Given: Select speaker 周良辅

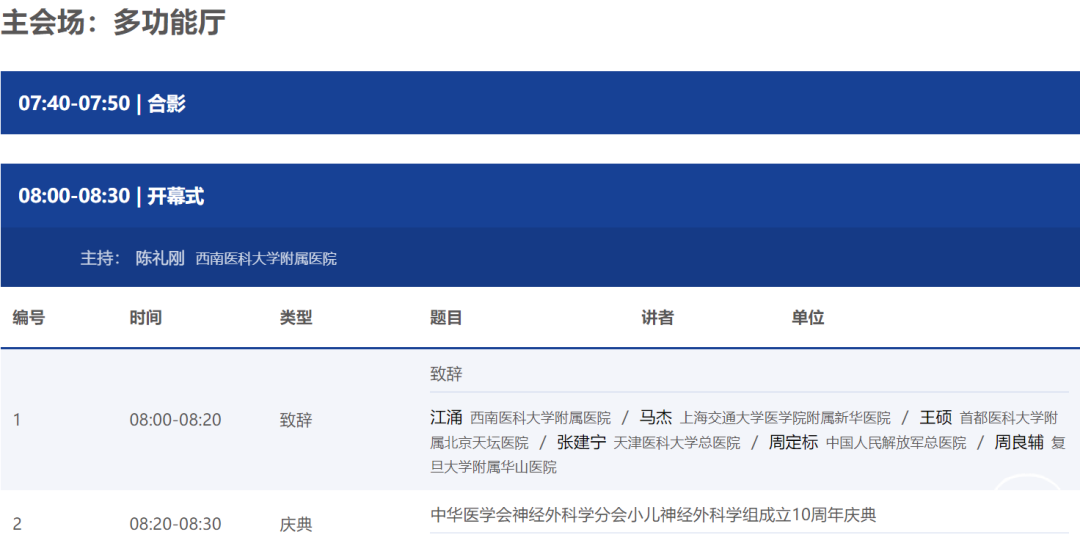Looking at the screenshot, I should pyautogui.click(x=1018, y=442).
